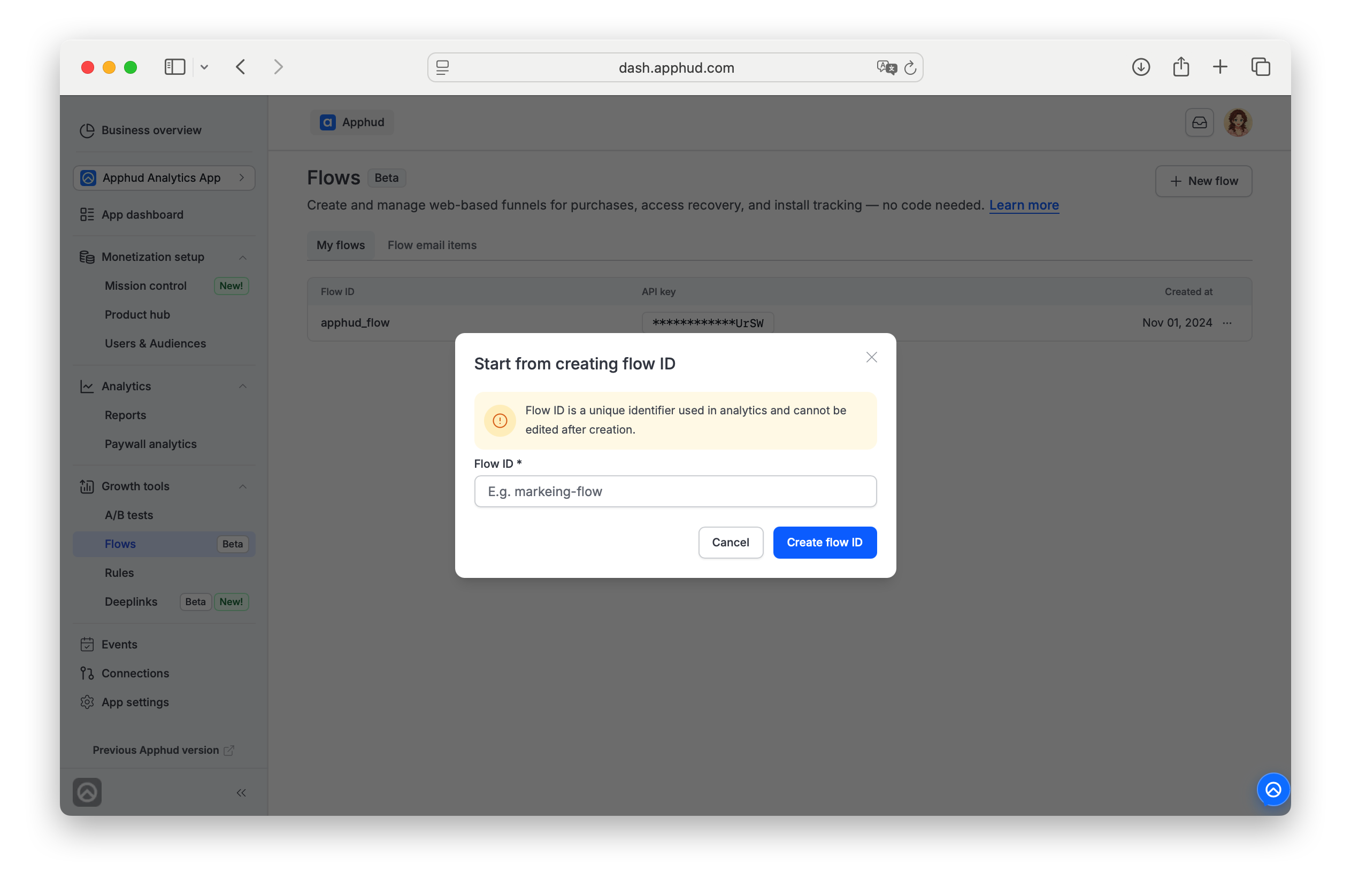The width and height of the screenshot is (1351, 896).
Task: Open Reports page
Action: click(125, 415)
